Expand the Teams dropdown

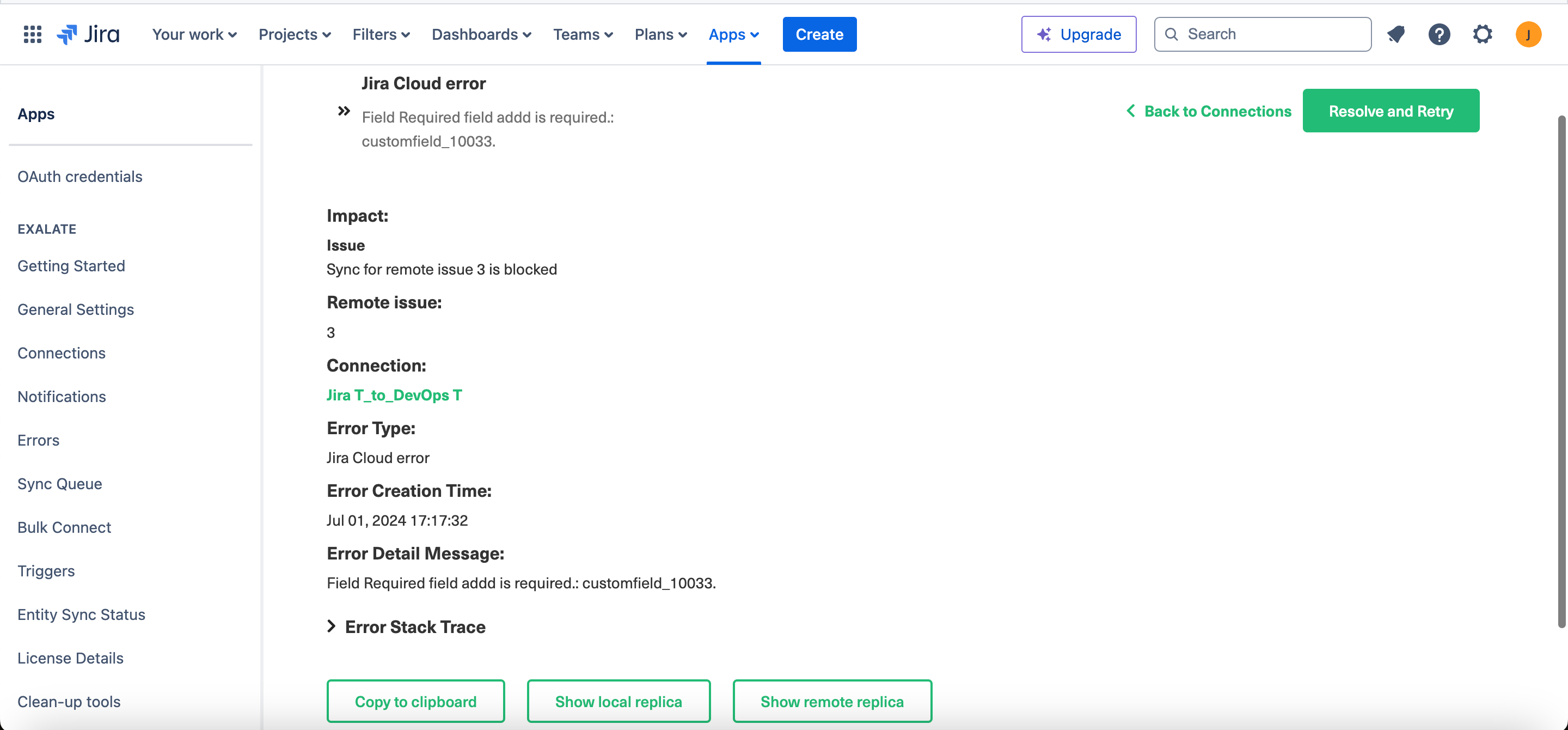coord(583,34)
